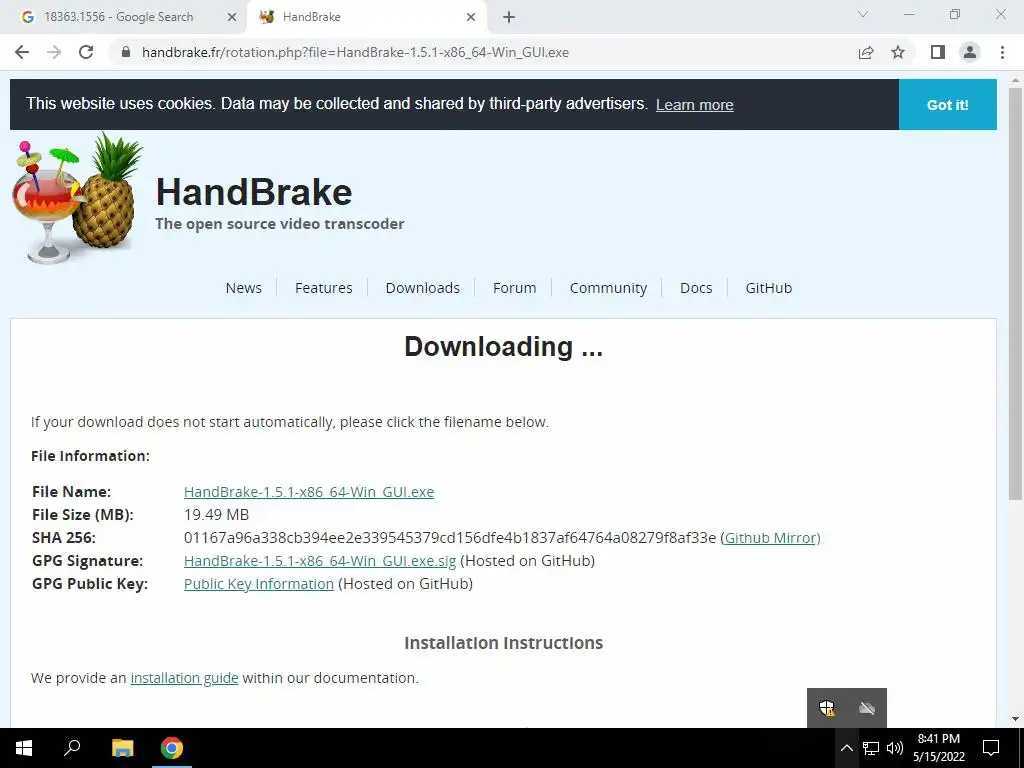Open the tab search chevron
Image resolution: width=1024 pixels, height=768 pixels.
[863, 14]
